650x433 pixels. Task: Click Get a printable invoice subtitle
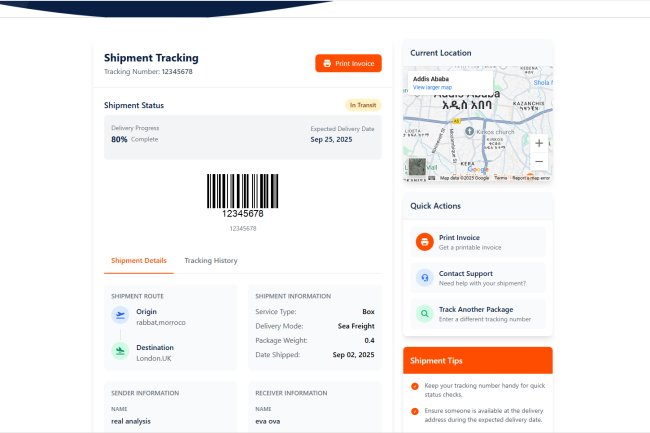click(470, 247)
